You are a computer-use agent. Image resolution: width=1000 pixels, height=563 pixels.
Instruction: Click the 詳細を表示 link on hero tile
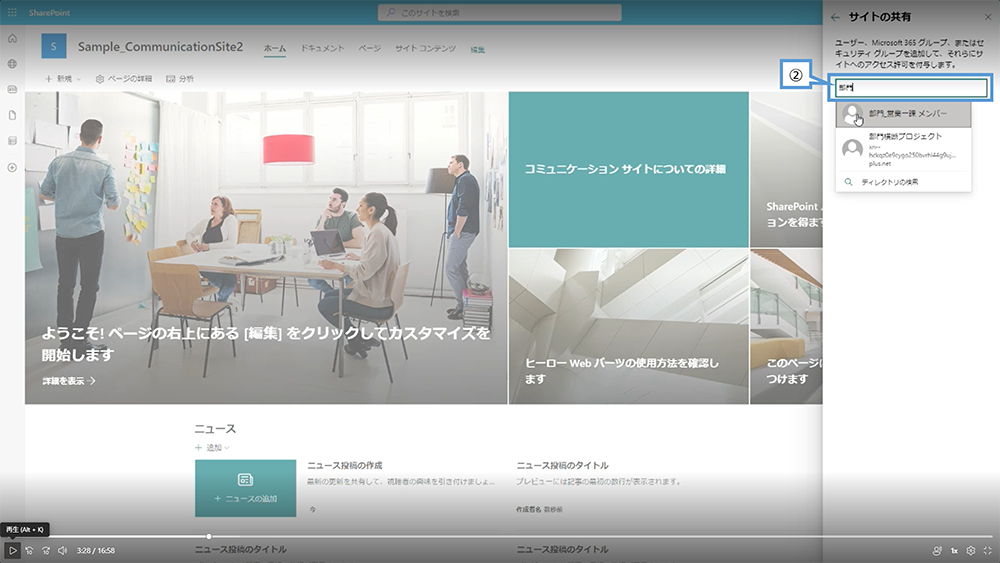pyautogui.click(x=69, y=381)
